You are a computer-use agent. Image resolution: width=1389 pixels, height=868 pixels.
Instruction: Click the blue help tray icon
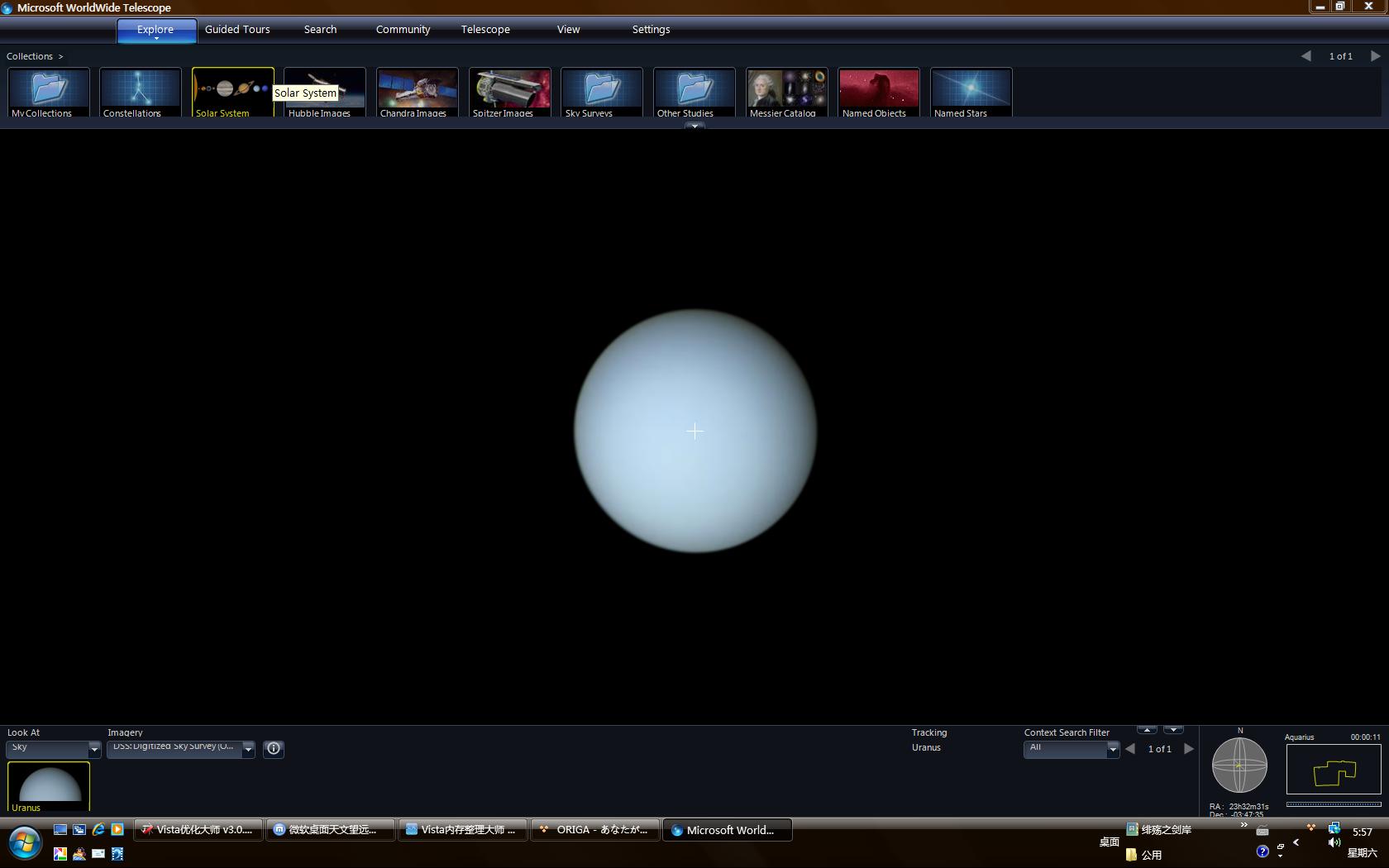pyautogui.click(x=1263, y=851)
